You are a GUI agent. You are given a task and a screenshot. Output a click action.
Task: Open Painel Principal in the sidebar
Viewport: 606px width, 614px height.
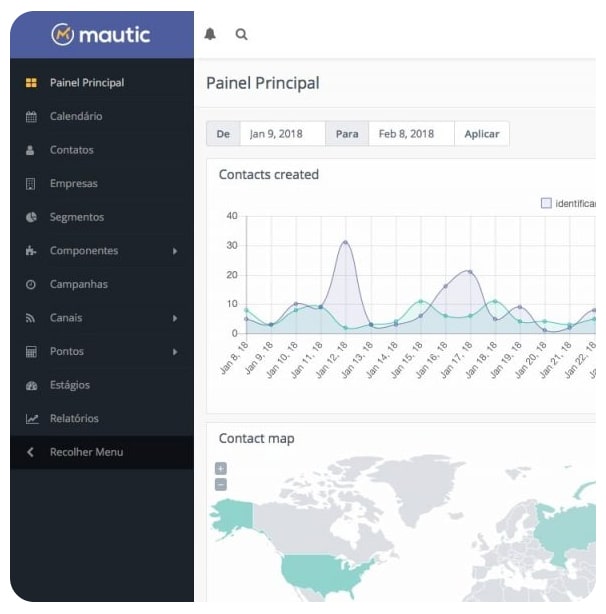87,83
